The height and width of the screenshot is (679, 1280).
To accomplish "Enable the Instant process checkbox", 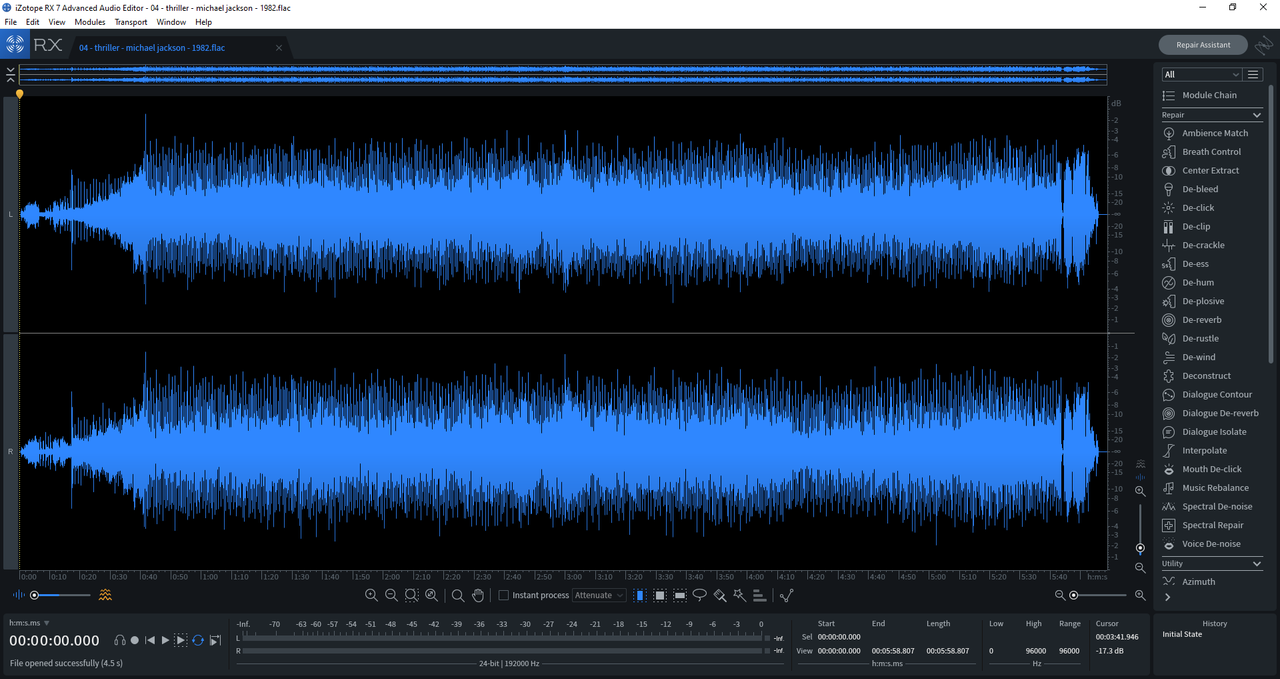I will point(504,595).
